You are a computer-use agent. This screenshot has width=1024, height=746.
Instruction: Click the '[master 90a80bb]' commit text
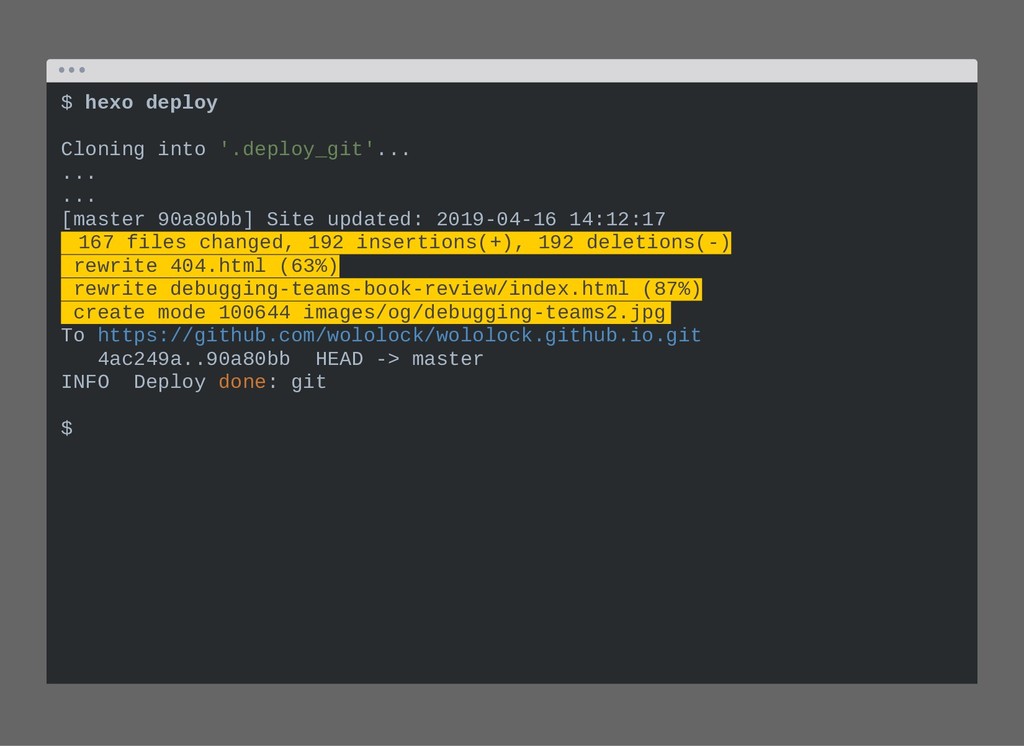(157, 219)
